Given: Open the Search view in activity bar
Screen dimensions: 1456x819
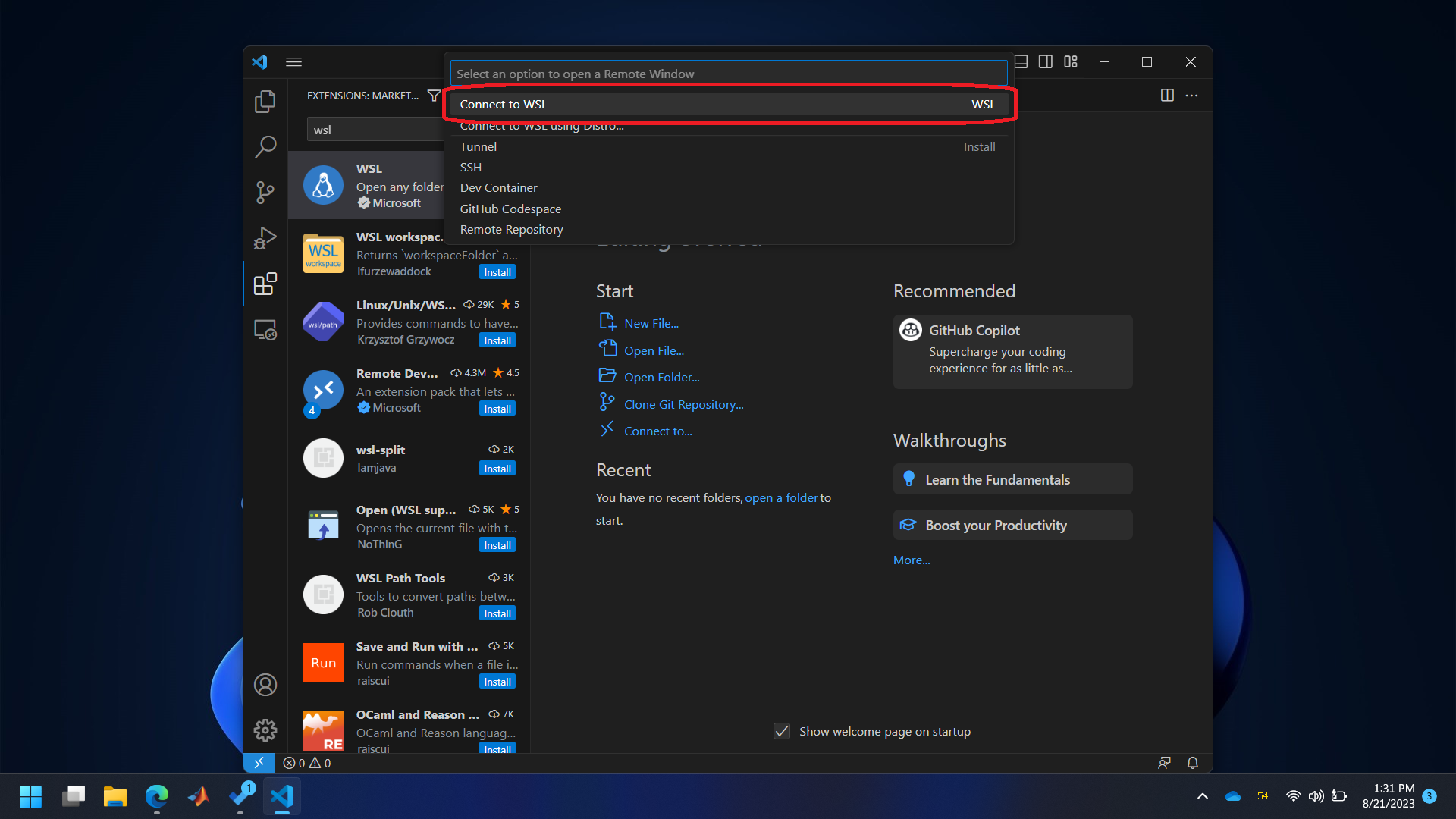Looking at the screenshot, I should 265,146.
